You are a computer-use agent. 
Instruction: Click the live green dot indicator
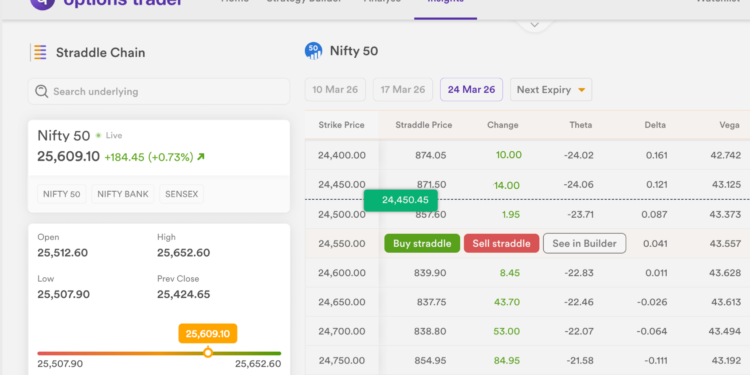coord(98,135)
